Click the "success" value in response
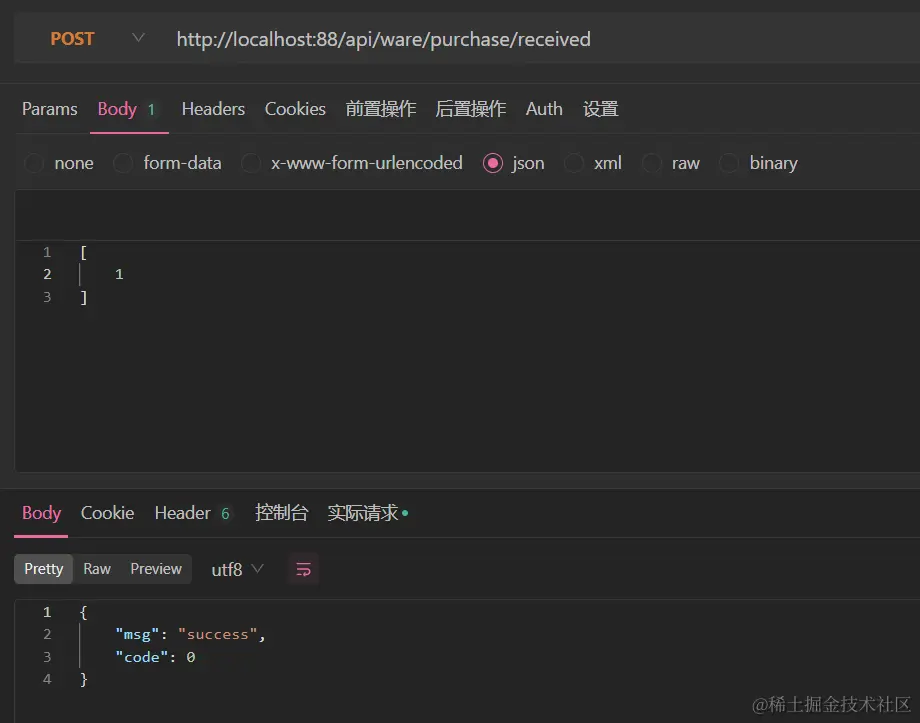920x723 pixels. pyautogui.click(x=218, y=634)
